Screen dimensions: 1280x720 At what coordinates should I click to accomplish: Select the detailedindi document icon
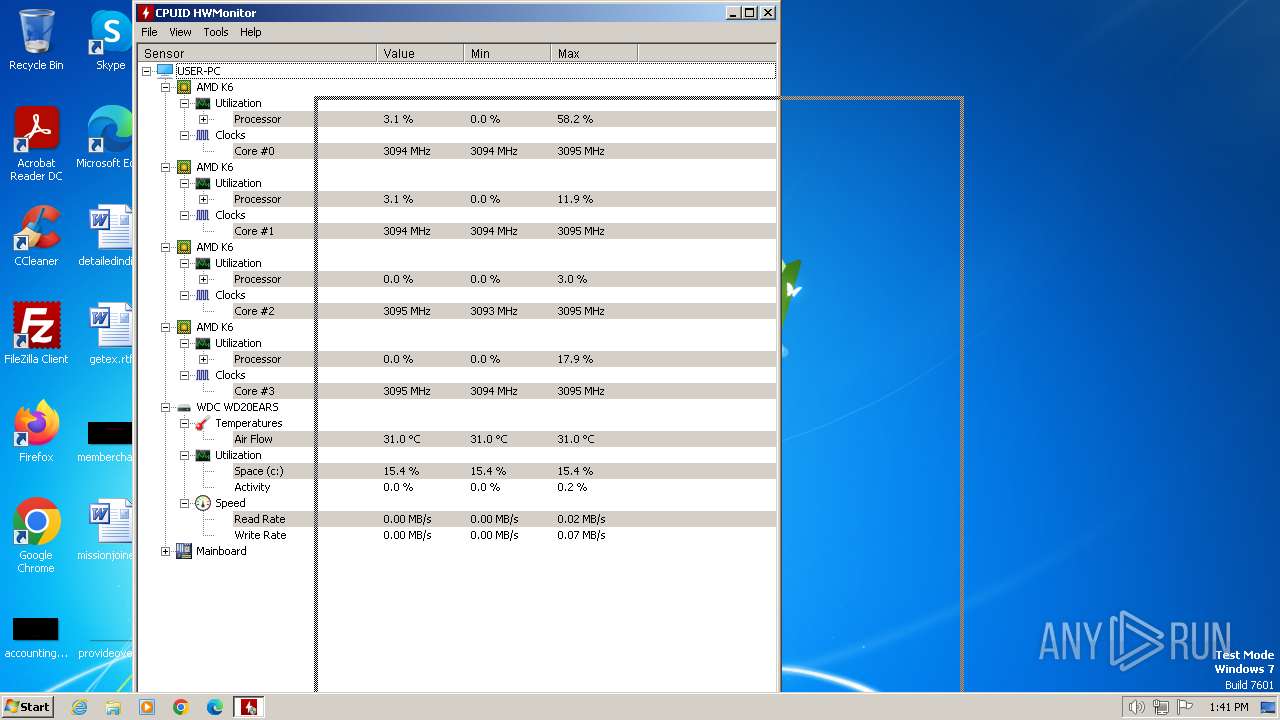(106, 237)
